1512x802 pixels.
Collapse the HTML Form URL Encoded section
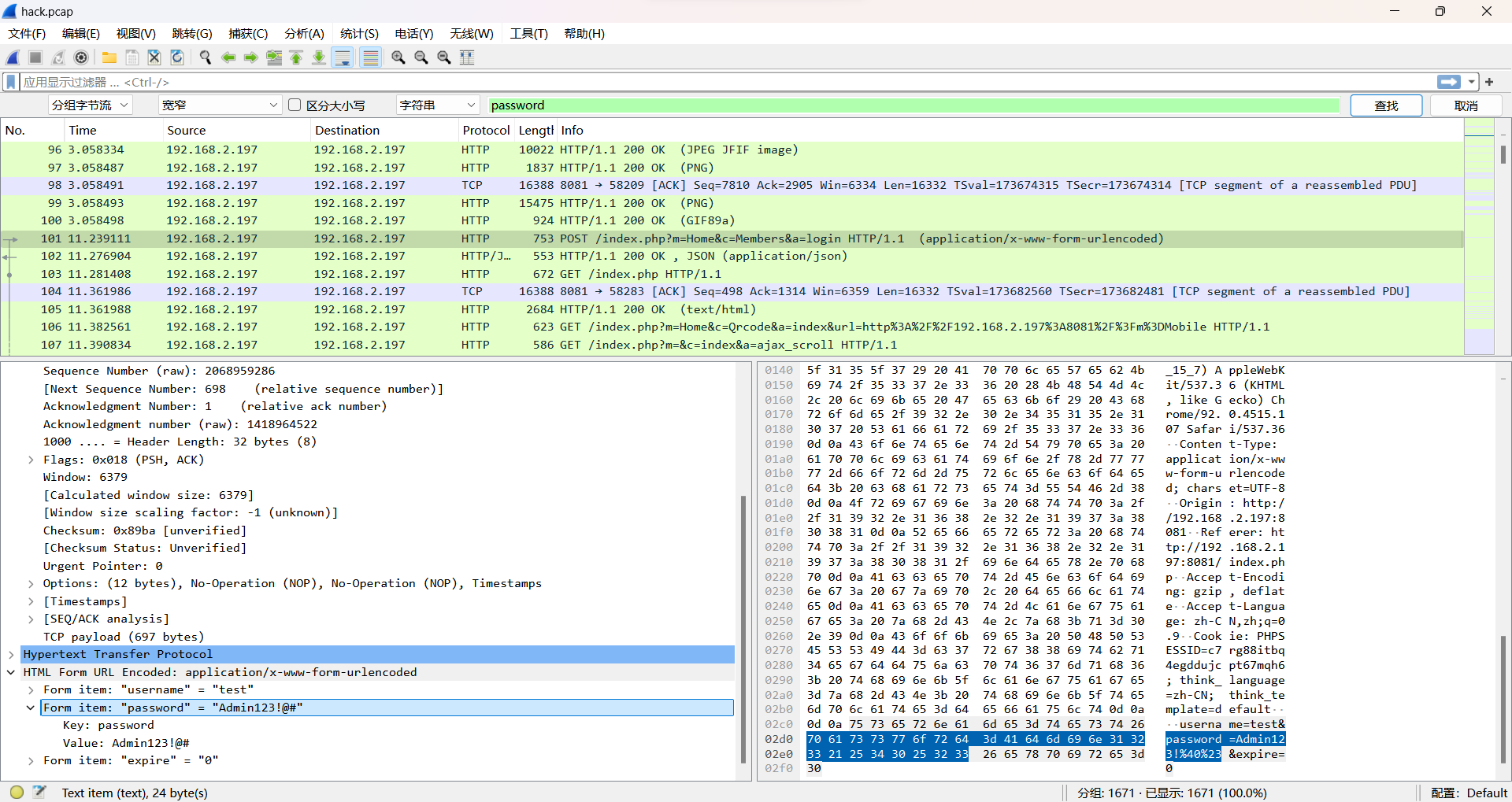coord(11,672)
